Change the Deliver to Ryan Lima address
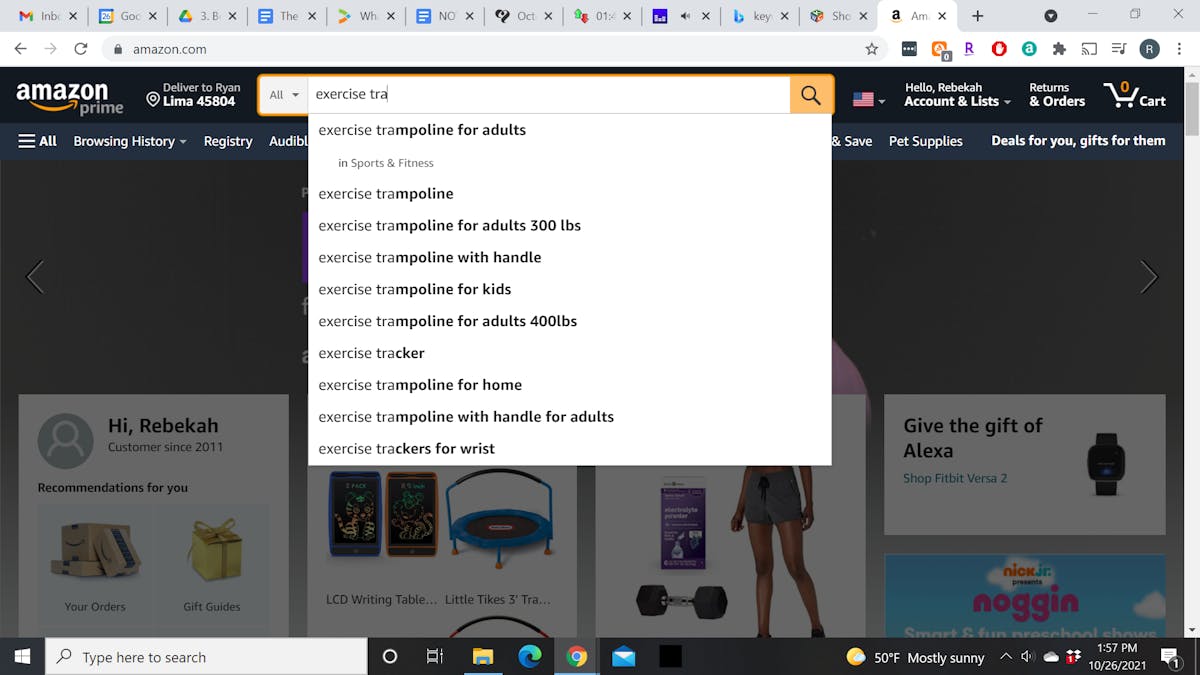The height and width of the screenshot is (675, 1200). point(192,95)
